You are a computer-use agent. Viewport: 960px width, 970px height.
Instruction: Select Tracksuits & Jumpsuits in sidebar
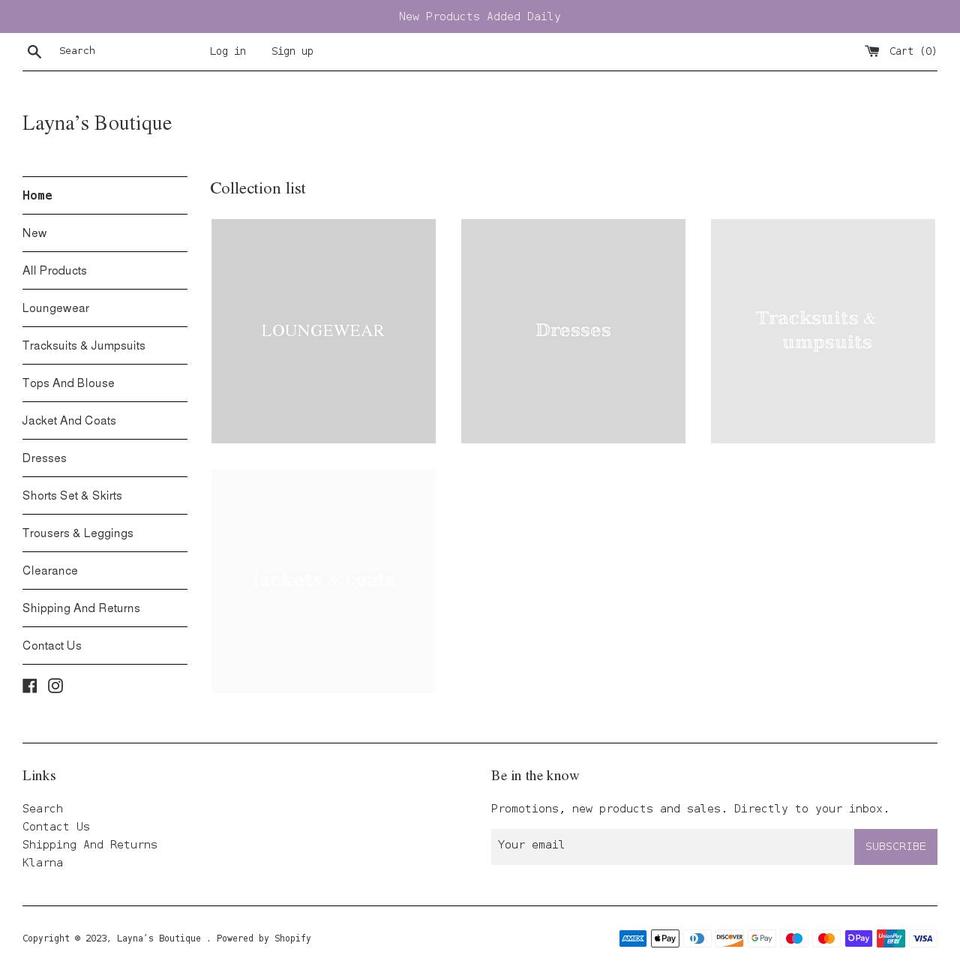83,345
